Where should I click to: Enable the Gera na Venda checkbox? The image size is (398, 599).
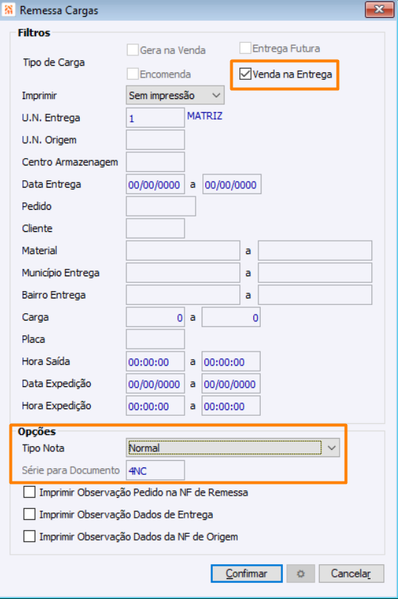[133, 50]
